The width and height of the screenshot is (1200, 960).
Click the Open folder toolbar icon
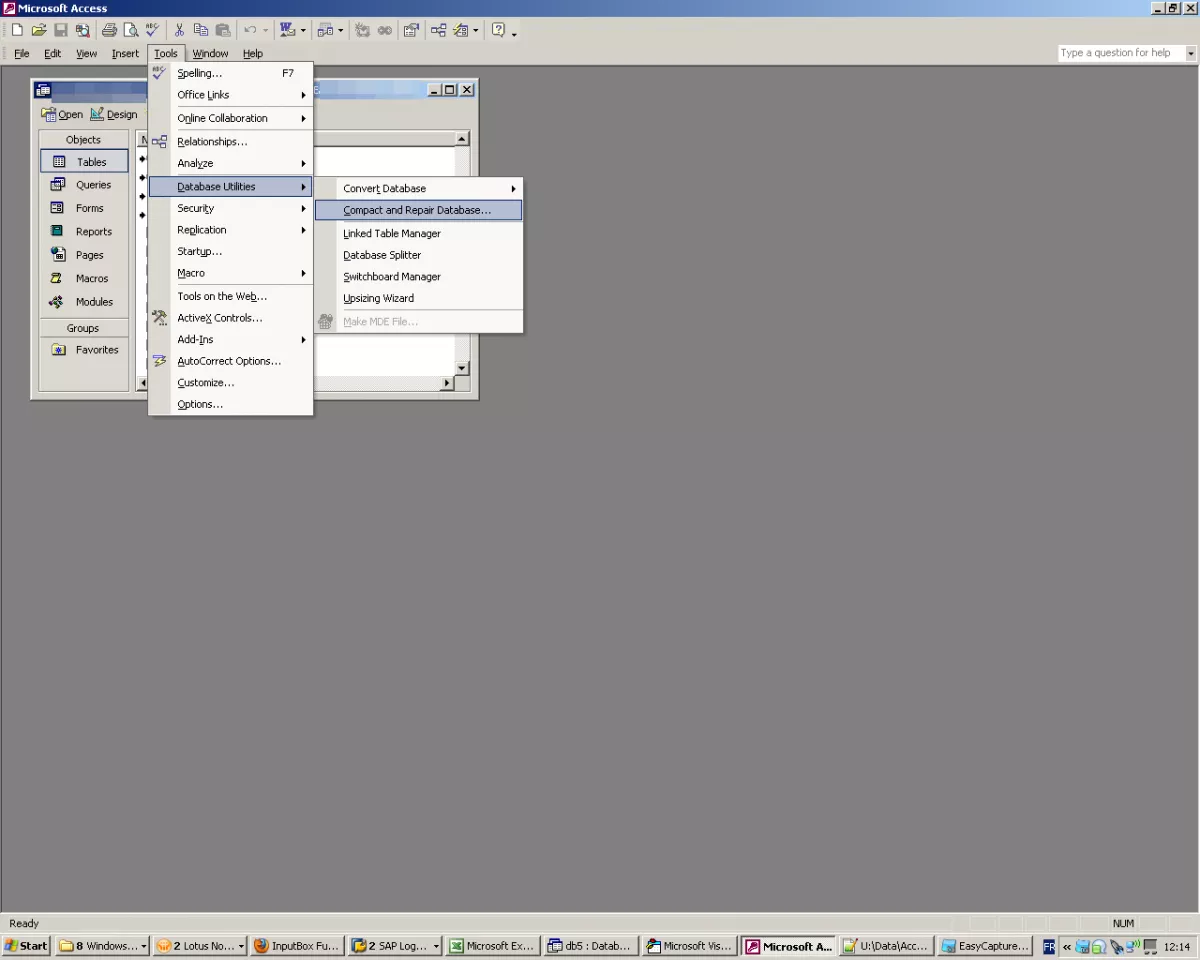(39, 30)
